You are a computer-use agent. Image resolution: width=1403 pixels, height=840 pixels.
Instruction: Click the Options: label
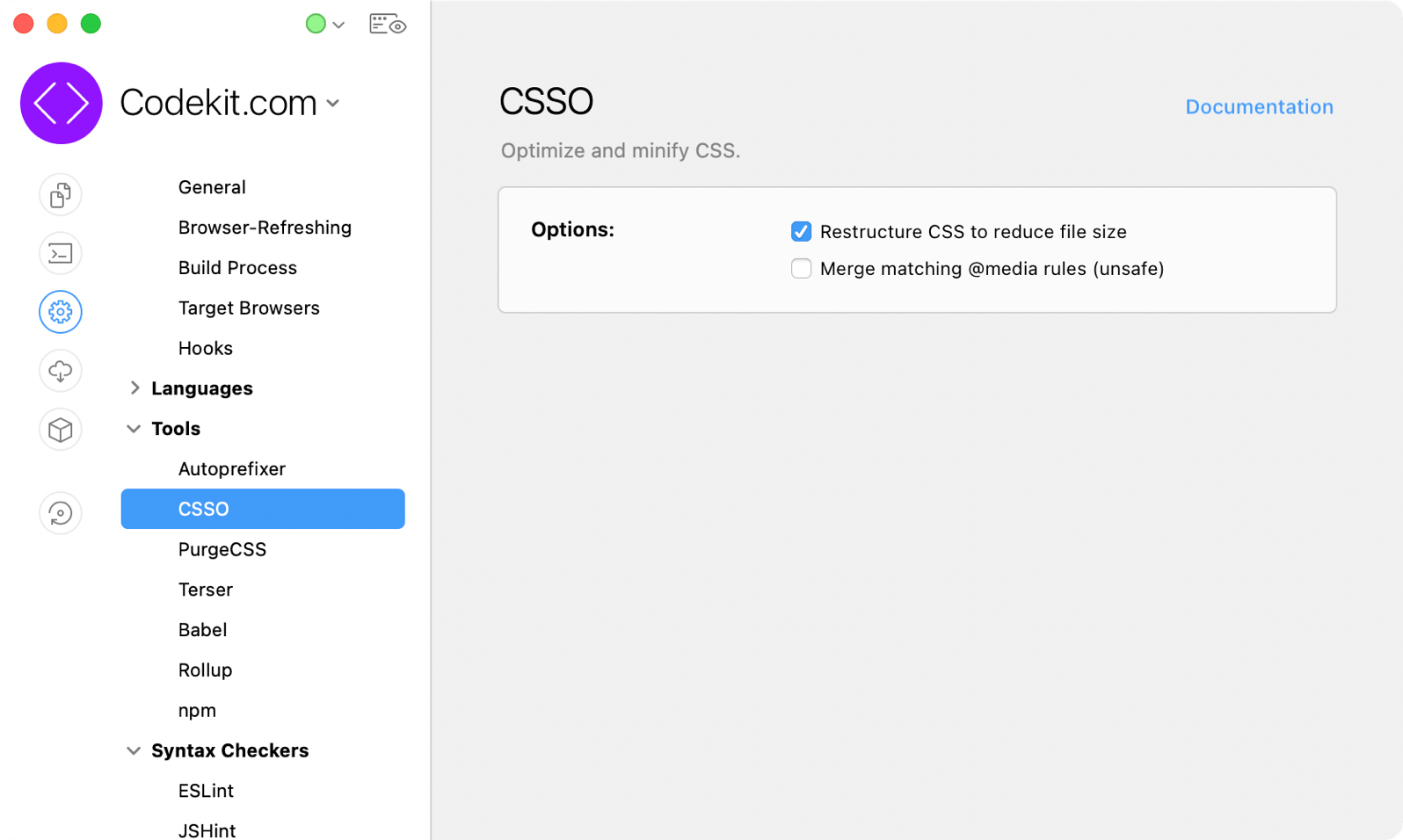click(572, 229)
